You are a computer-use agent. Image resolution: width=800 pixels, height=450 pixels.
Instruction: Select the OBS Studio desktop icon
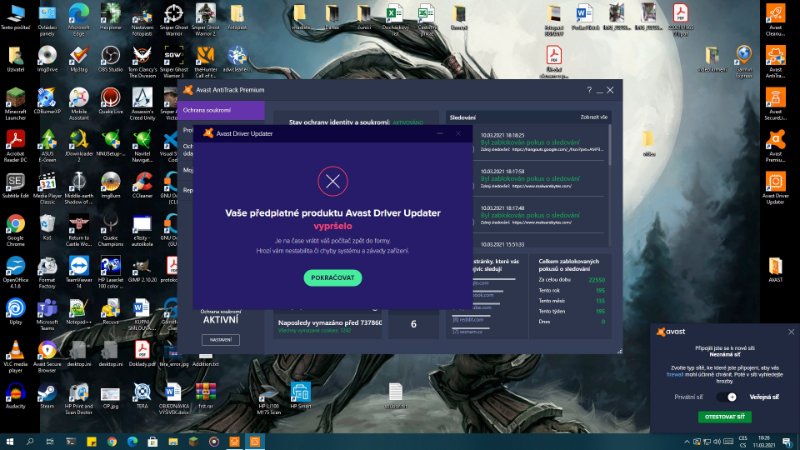pyautogui.click(x=110, y=59)
